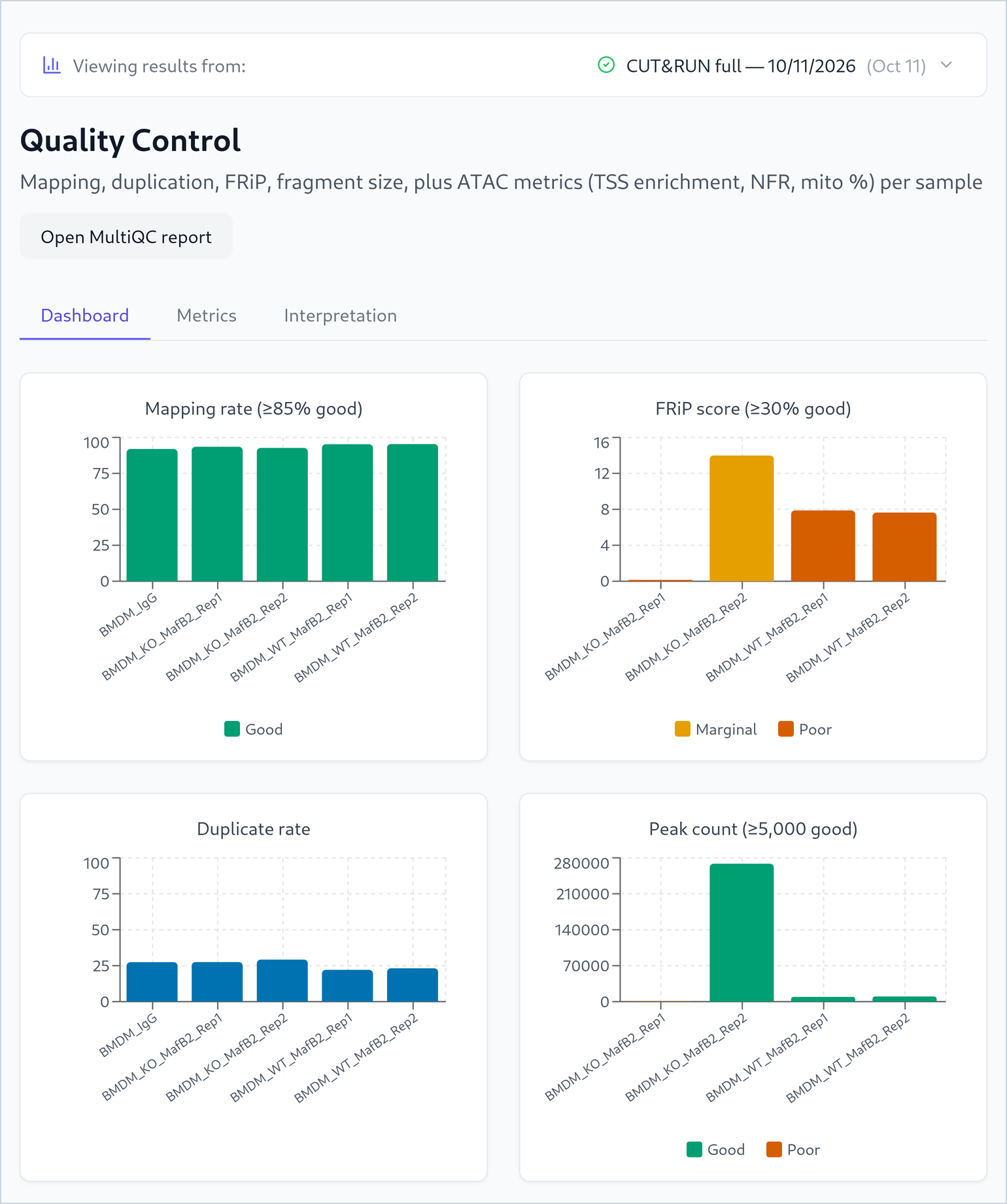Click the "Mapping rate (≥85% good)" chart title
The height and width of the screenshot is (1204, 1007).
pos(254,409)
